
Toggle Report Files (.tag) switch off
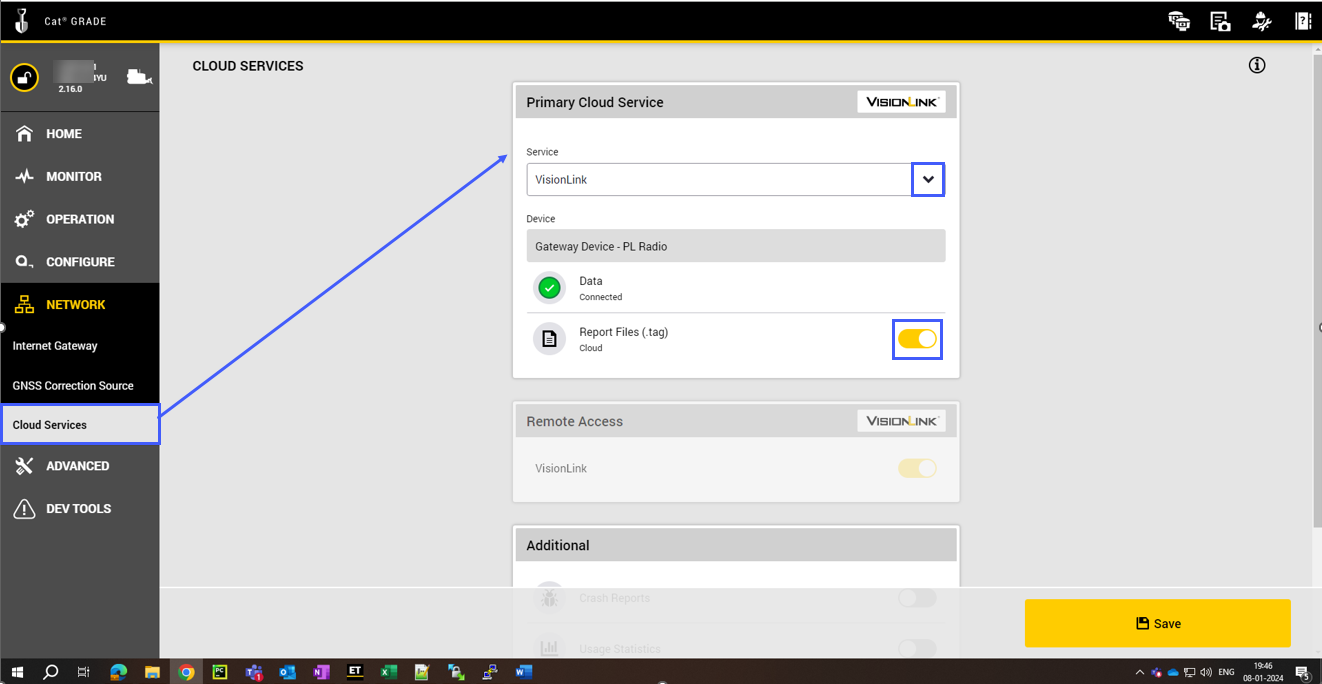pyautogui.click(x=917, y=339)
